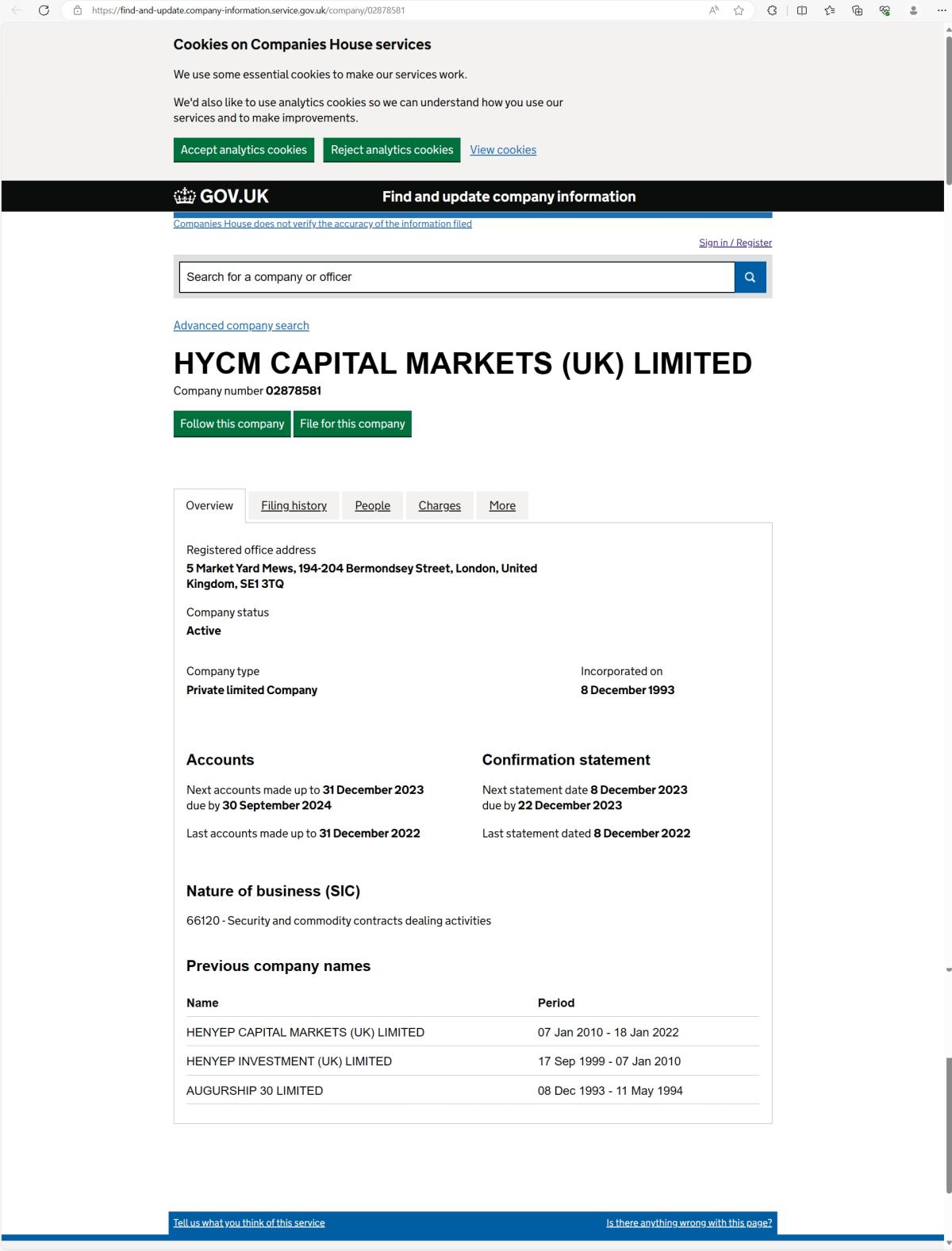Click File for this company button
952x1251 pixels.
tap(352, 424)
